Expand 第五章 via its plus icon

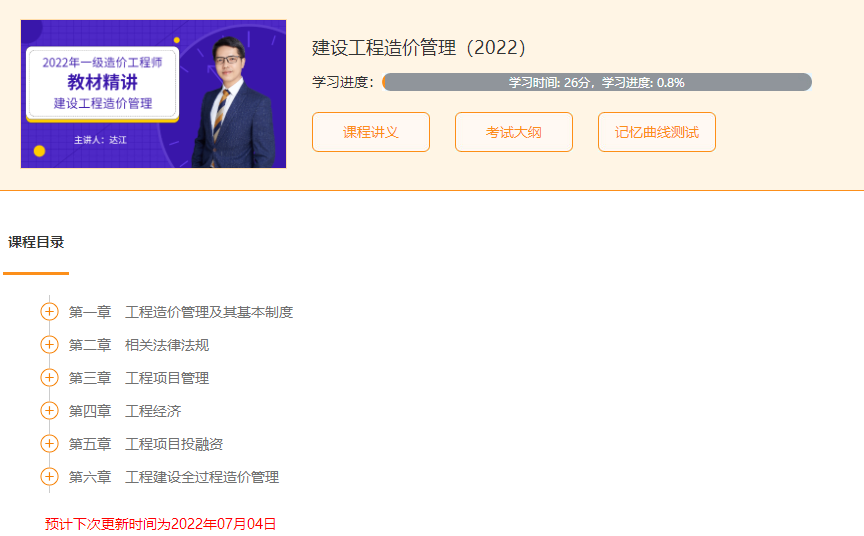point(49,443)
